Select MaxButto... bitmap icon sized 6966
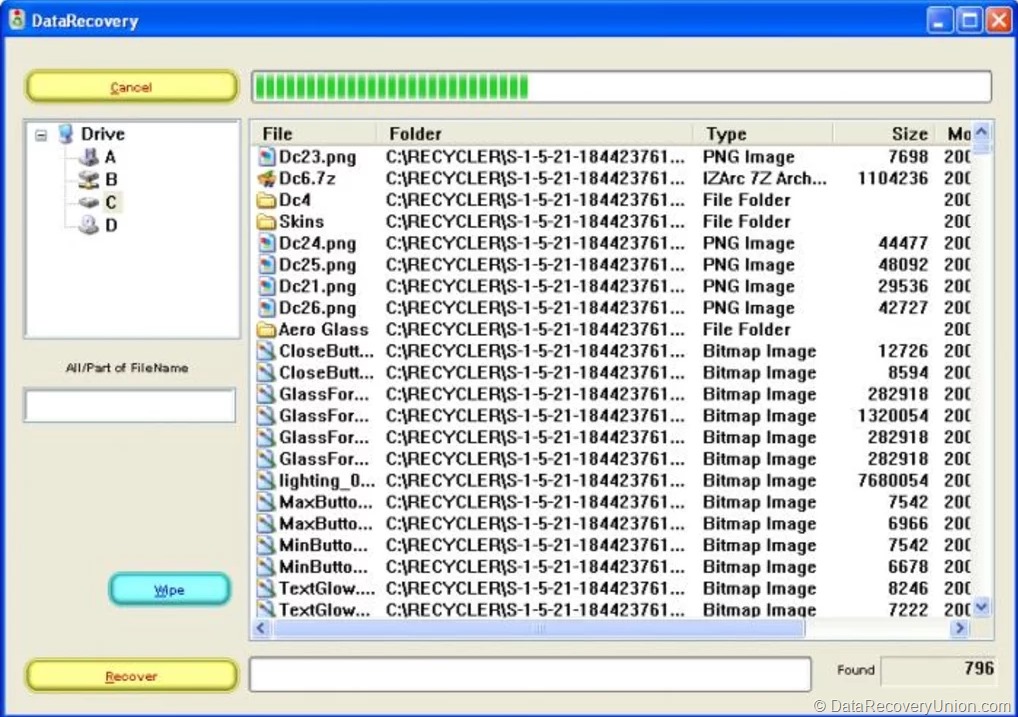 (x=266, y=523)
